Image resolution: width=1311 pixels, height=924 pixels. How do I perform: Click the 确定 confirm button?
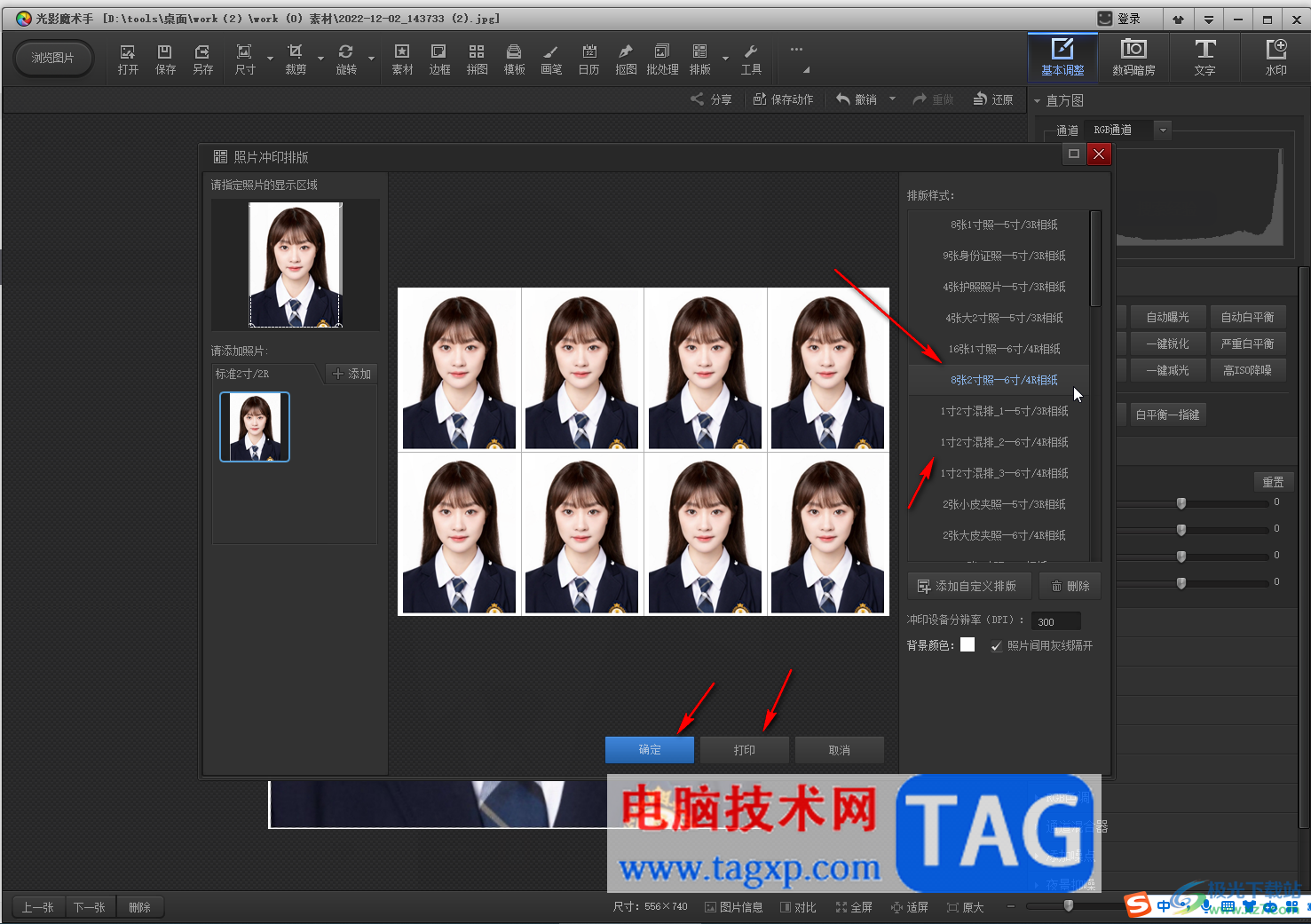650,750
